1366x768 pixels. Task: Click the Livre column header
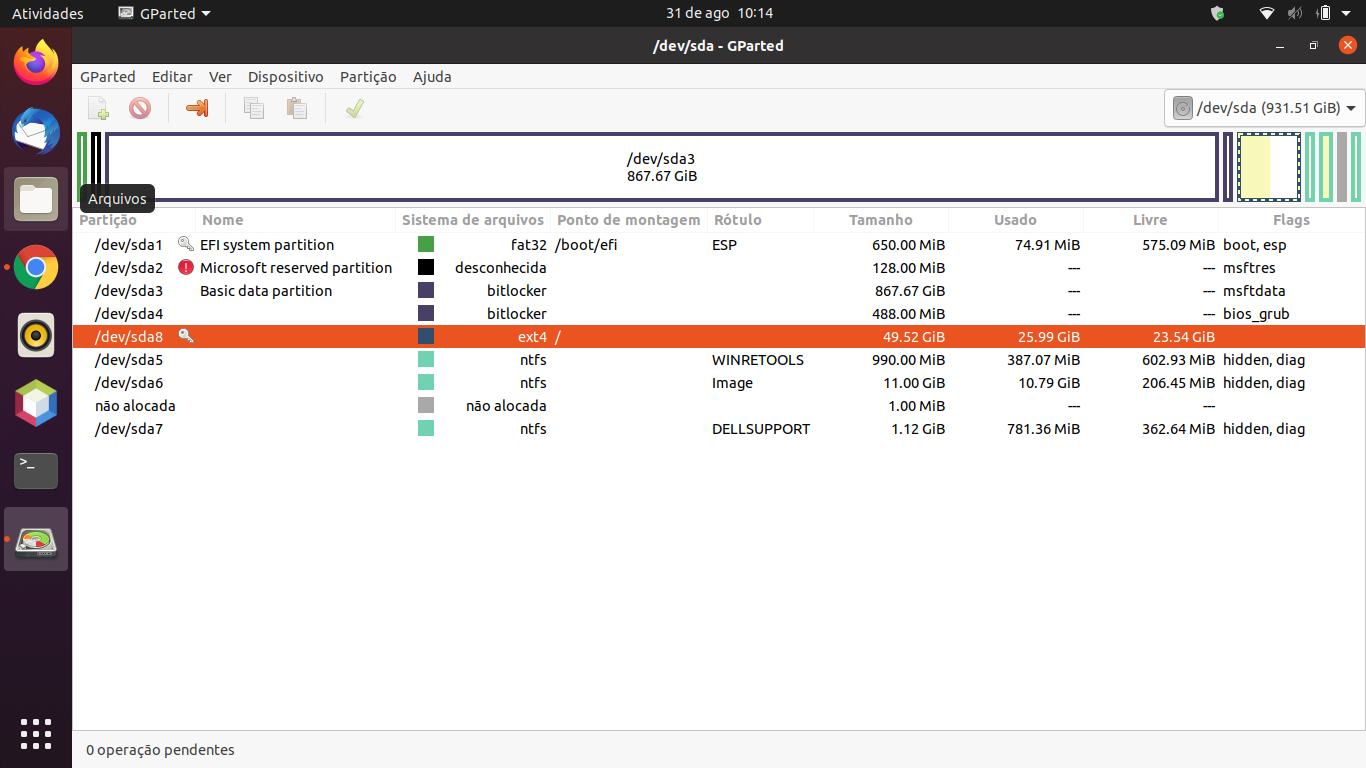[x=1150, y=220]
